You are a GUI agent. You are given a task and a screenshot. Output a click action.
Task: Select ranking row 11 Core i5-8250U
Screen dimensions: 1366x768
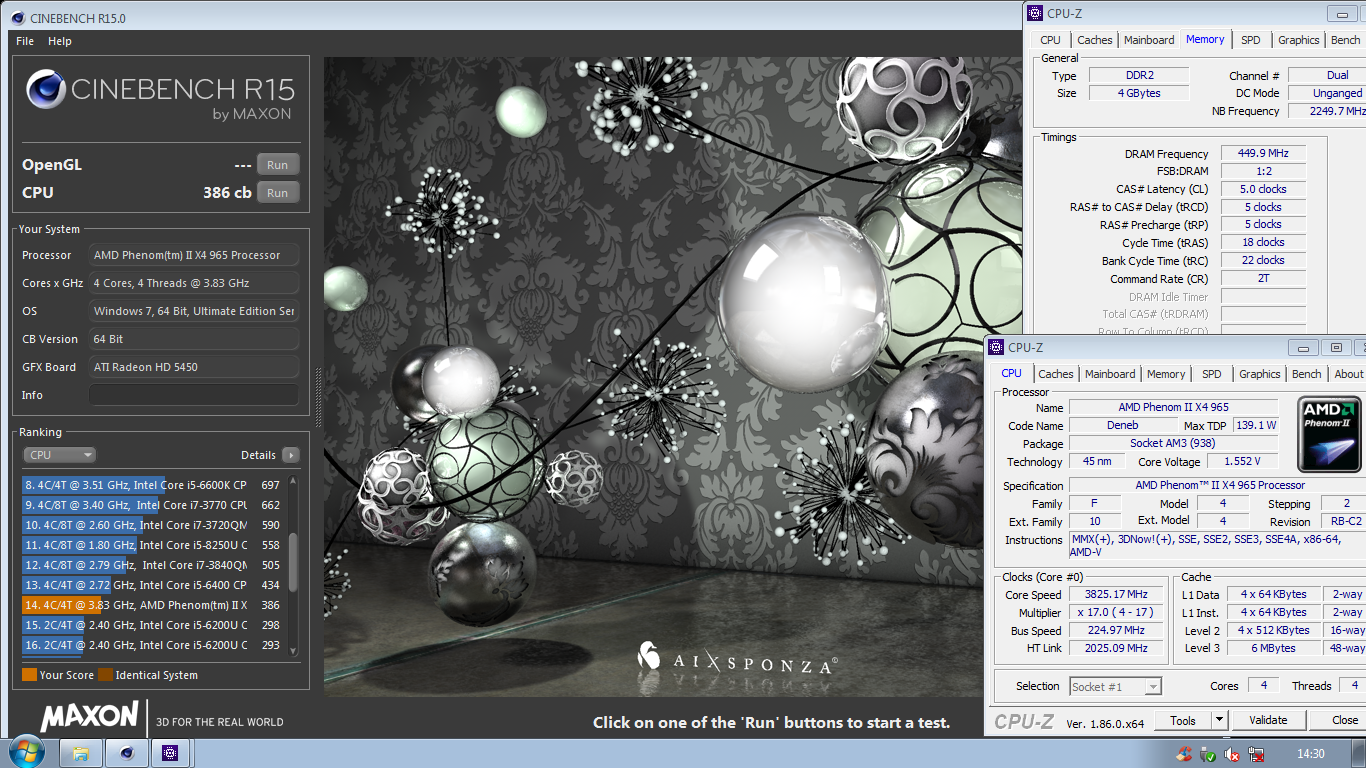pos(152,545)
